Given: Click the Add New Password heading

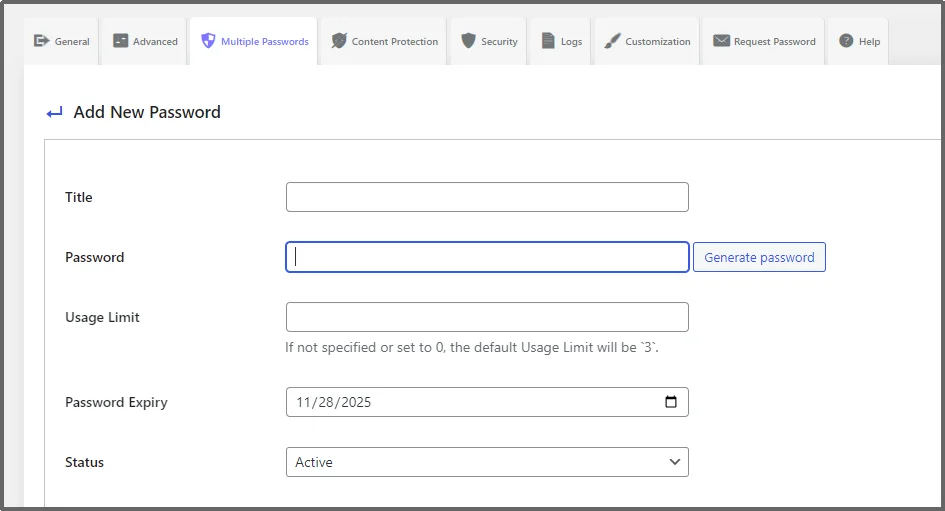Looking at the screenshot, I should click(x=147, y=112).
